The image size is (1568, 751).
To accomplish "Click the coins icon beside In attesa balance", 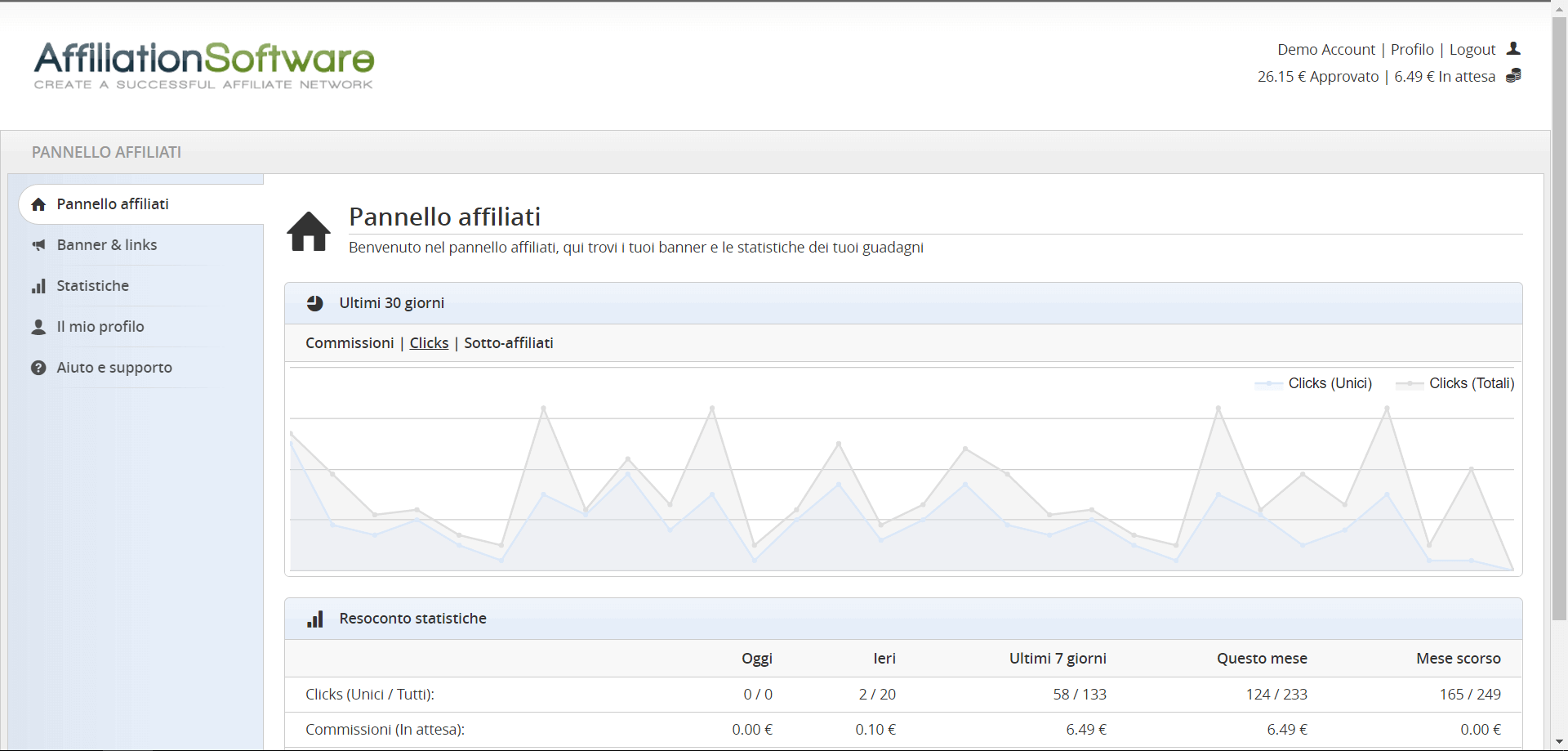I will 1513,76.
